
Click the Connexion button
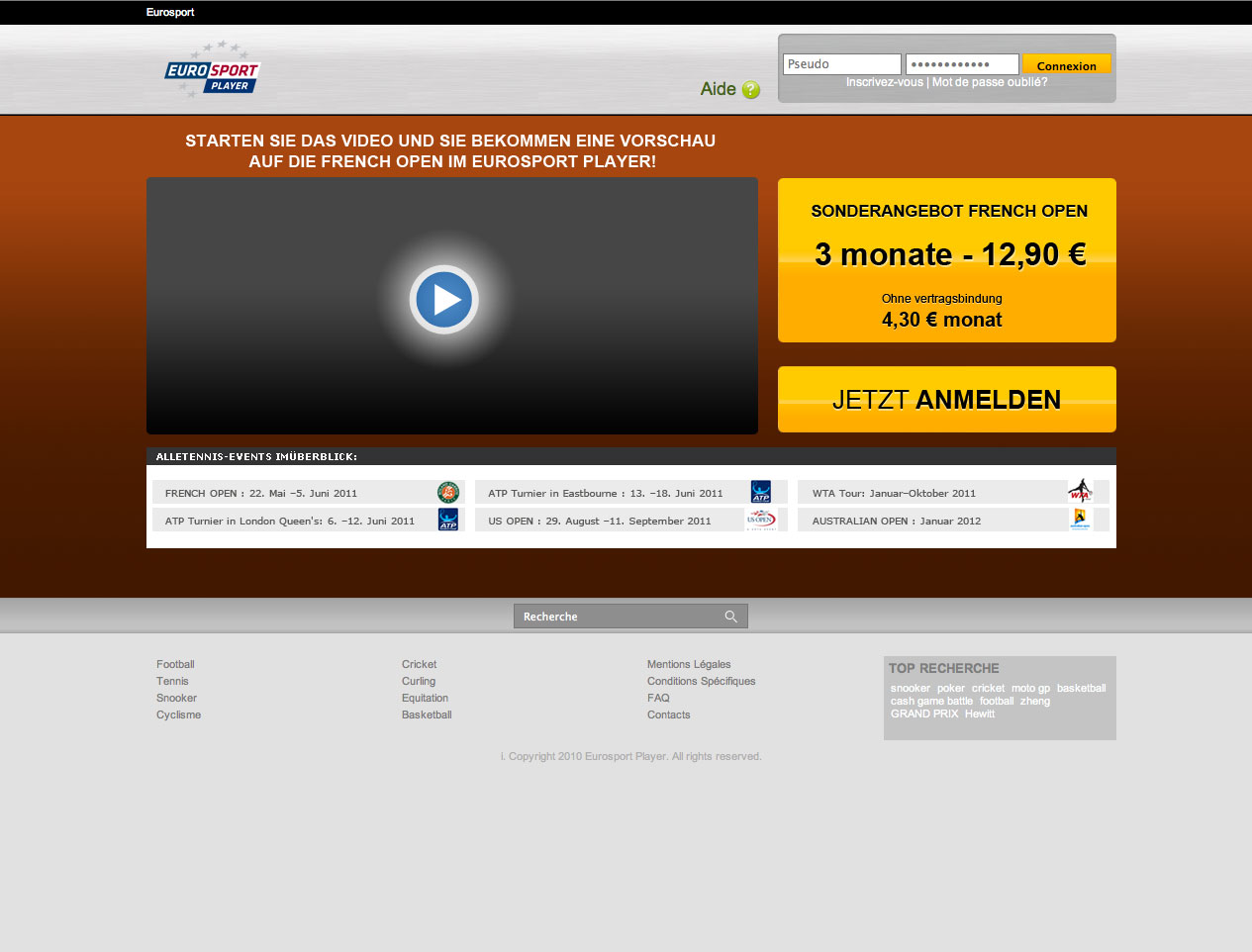point(1067,64)
